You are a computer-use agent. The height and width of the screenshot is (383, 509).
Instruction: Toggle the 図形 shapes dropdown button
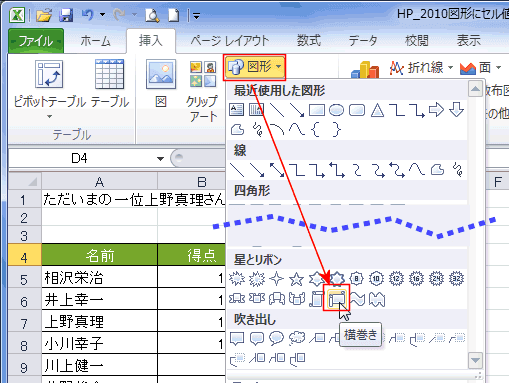click(254, 68)
